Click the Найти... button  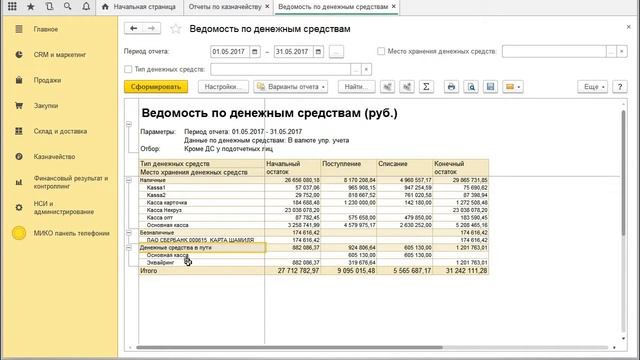pos(356,87)
